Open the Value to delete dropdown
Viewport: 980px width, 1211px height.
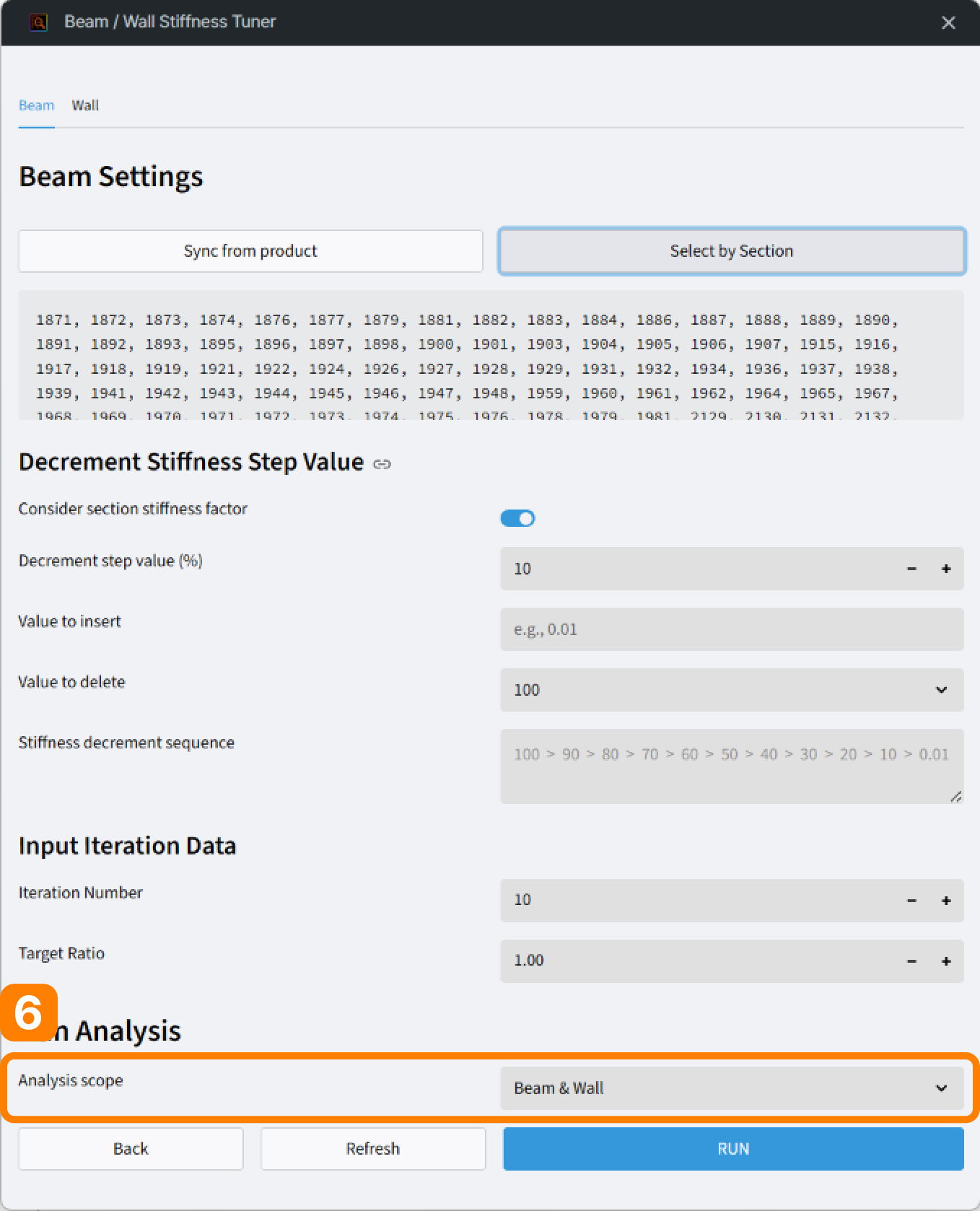click(732, 690)
